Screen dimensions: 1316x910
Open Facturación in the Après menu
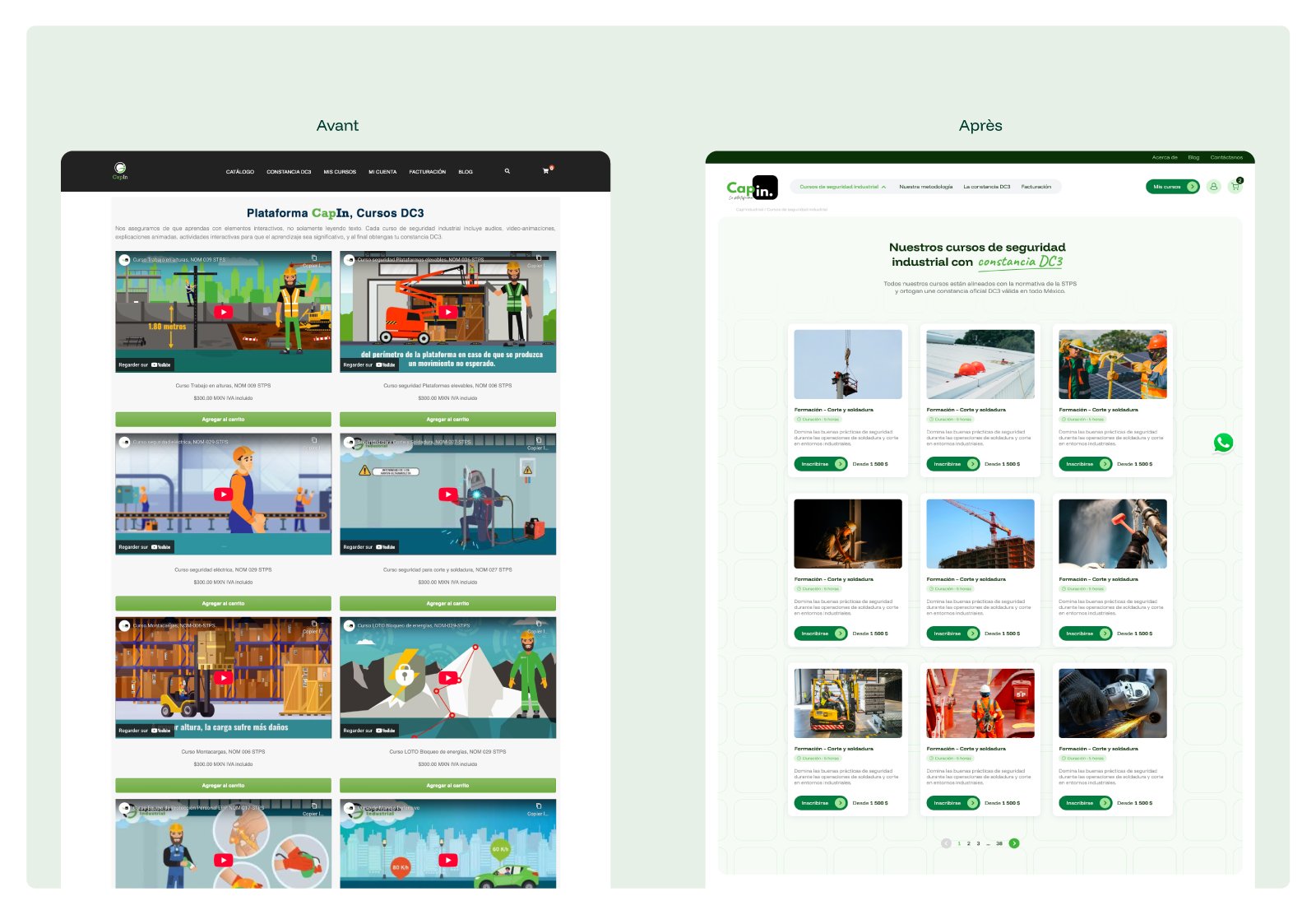pyautogui.click(x=1036, y=187)
